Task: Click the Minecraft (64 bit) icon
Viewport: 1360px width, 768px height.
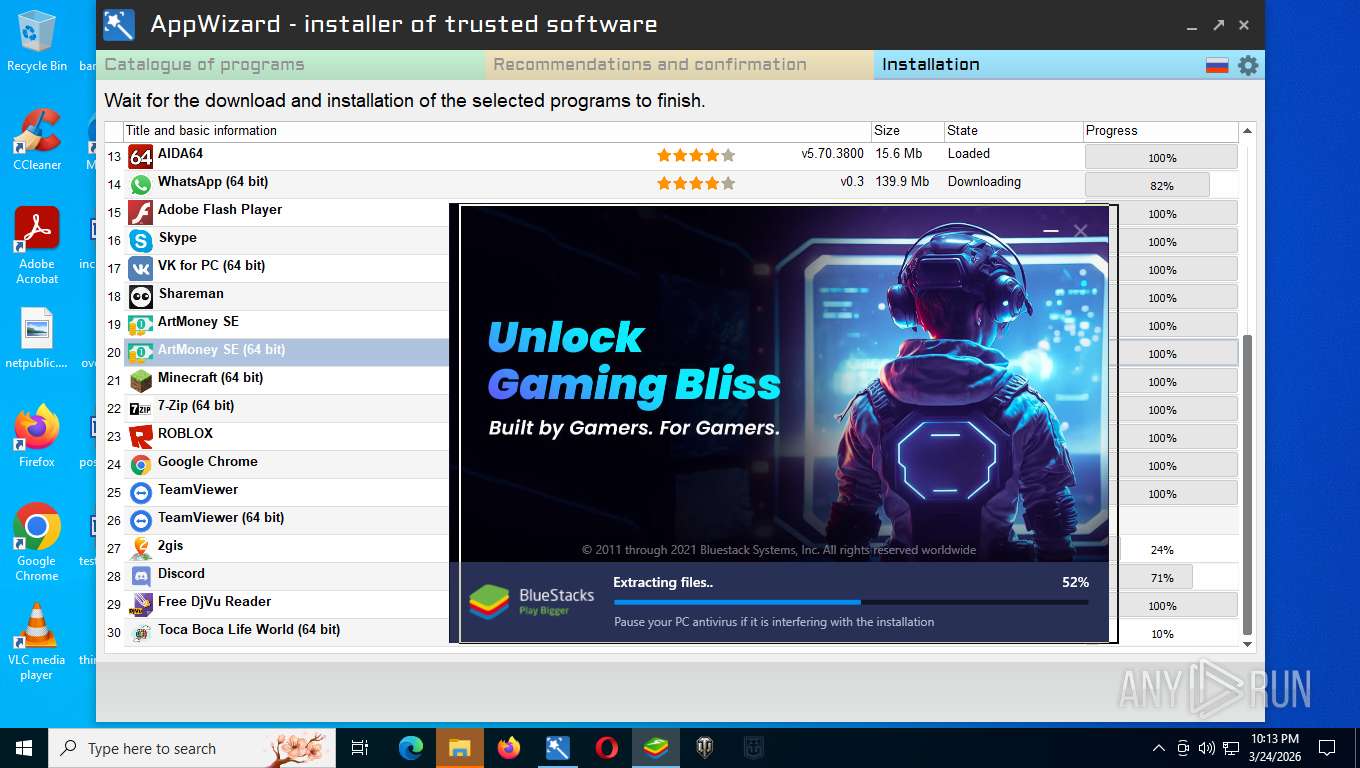Action: tap(141, 380)
